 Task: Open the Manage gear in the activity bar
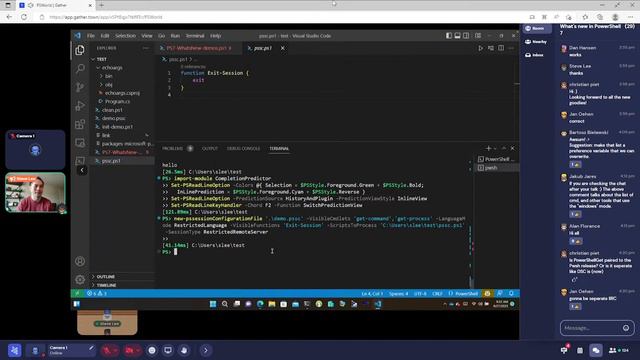point(80,280)
